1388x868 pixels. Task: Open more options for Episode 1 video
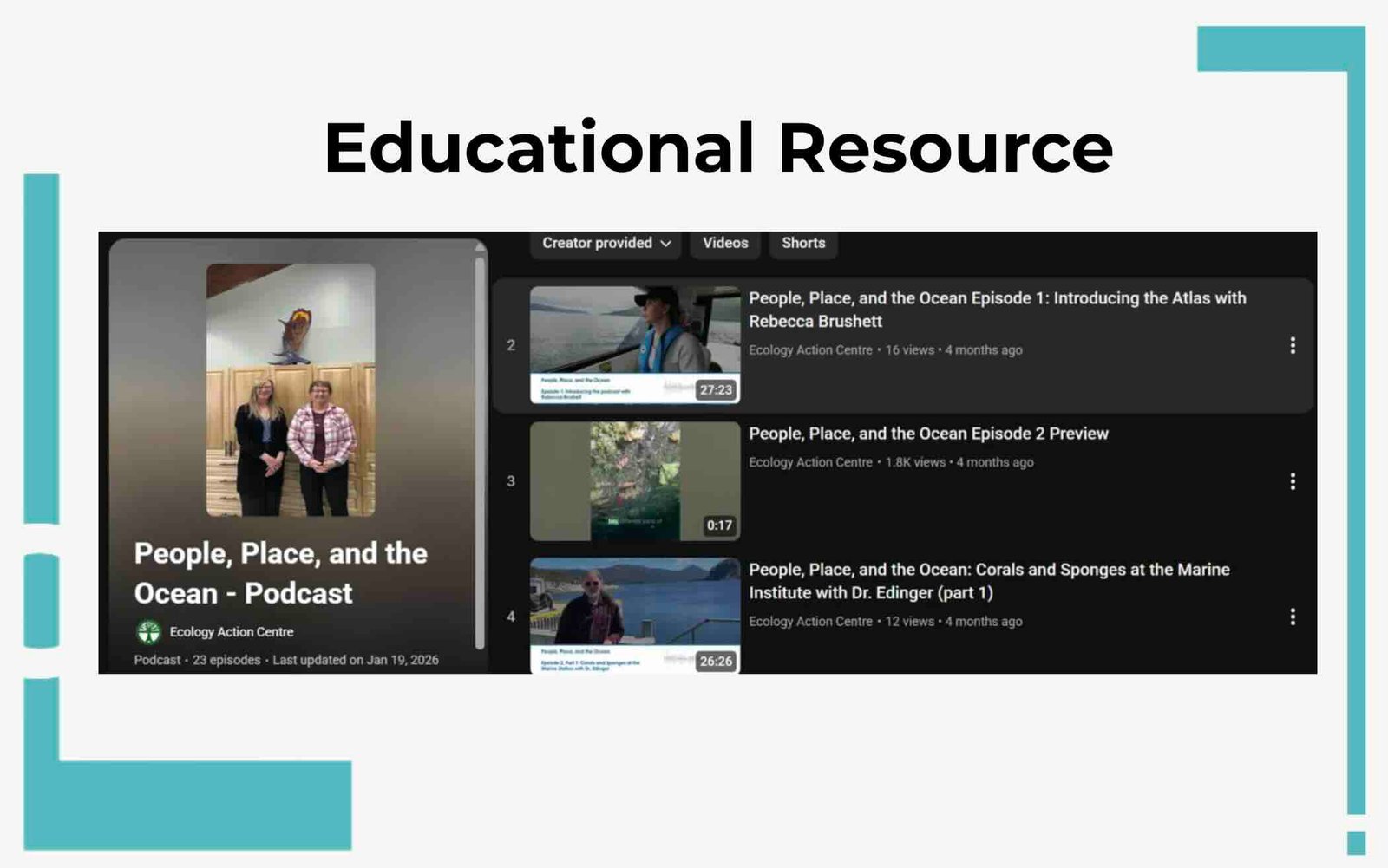point(1293,345)
